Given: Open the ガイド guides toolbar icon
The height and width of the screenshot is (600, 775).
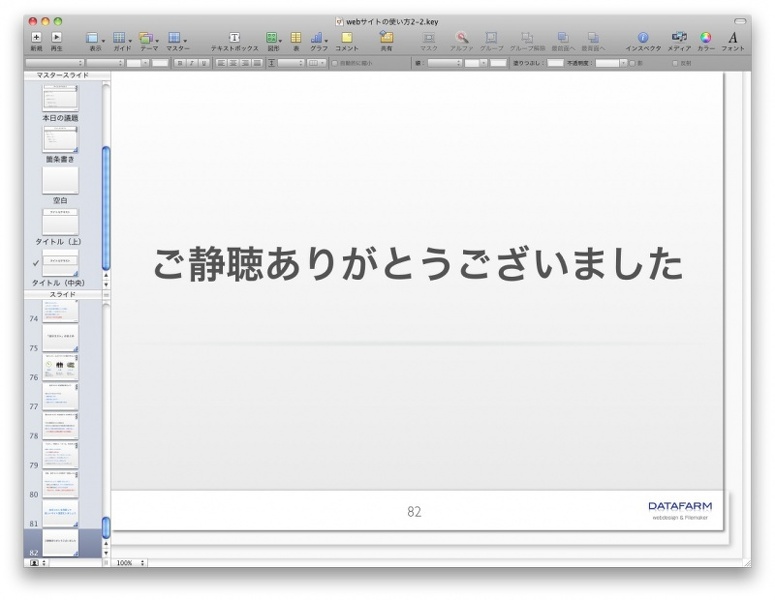Looking at the screenshot, I should pyautogui.click(x=119, y=38).
